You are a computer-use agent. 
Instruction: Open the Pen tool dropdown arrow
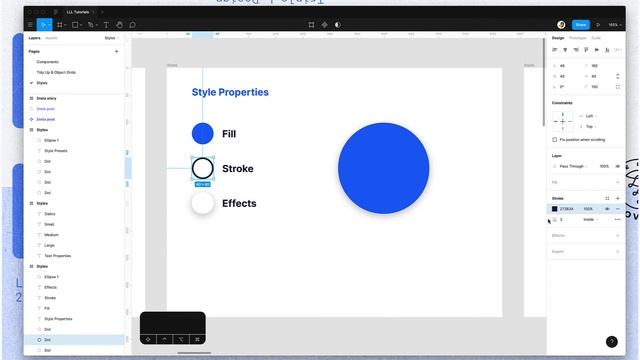point(96,25)
